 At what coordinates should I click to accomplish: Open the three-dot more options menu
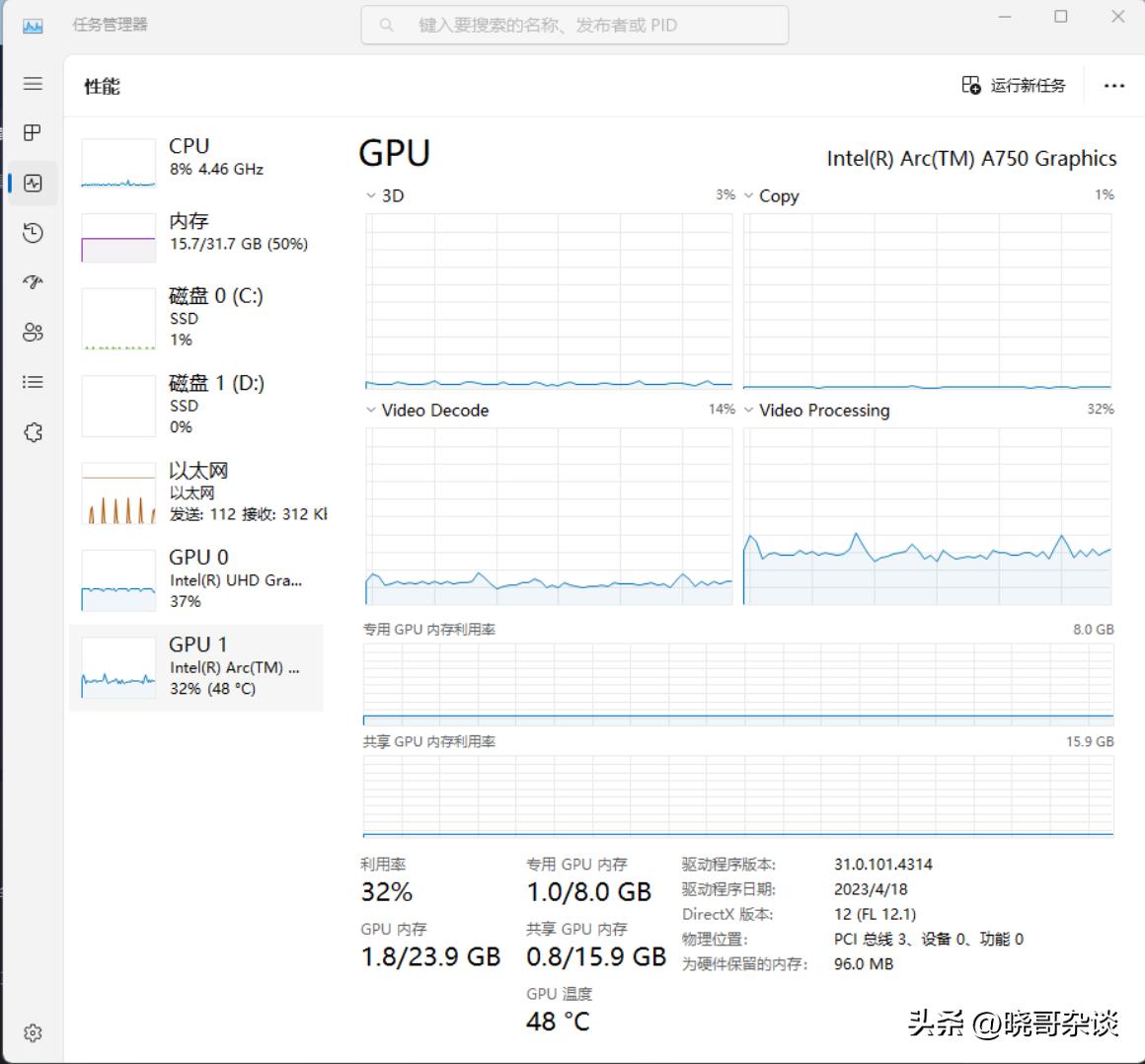click(x=1113, y=86)
